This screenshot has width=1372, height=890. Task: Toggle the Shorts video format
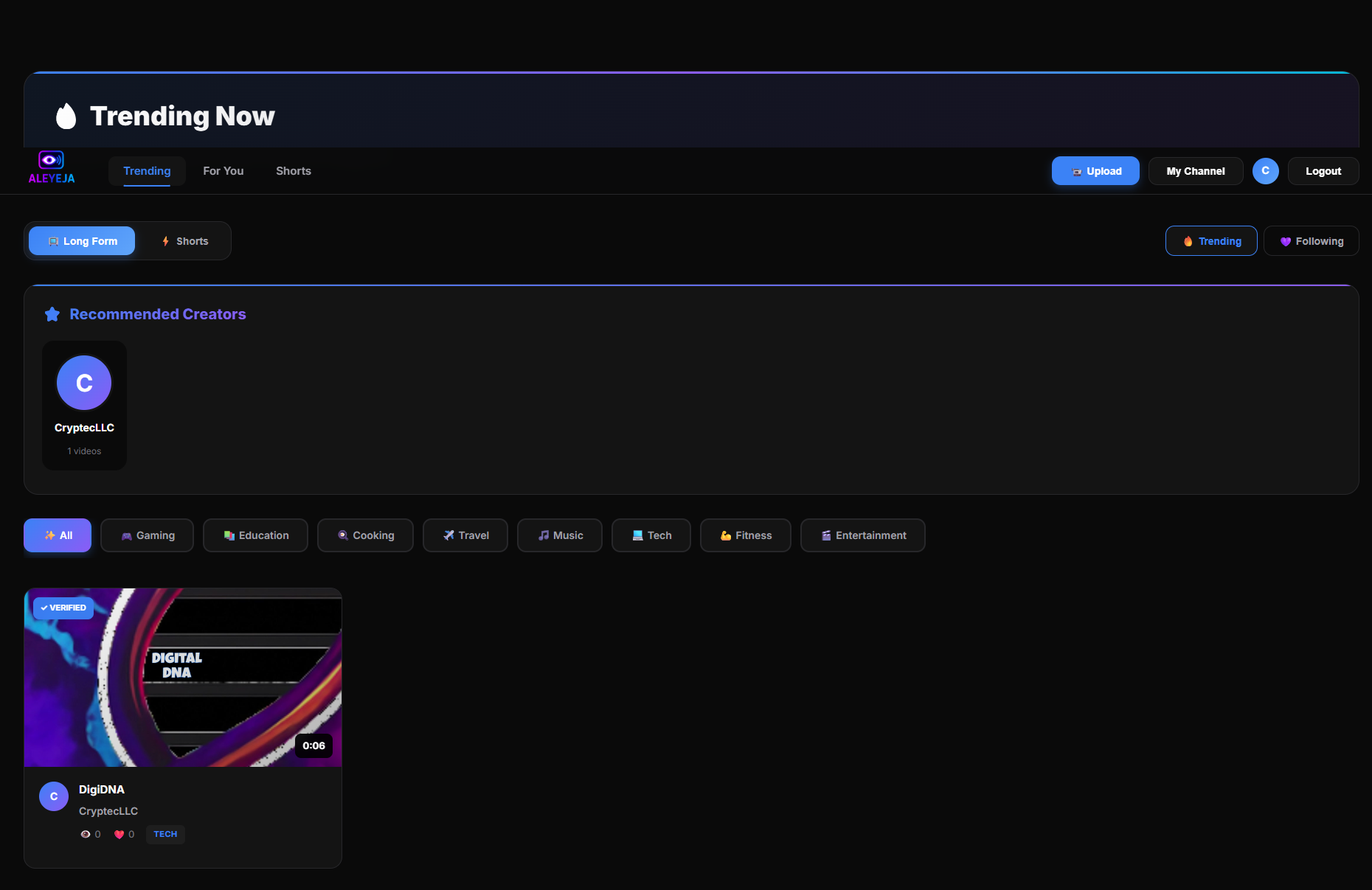184,241
